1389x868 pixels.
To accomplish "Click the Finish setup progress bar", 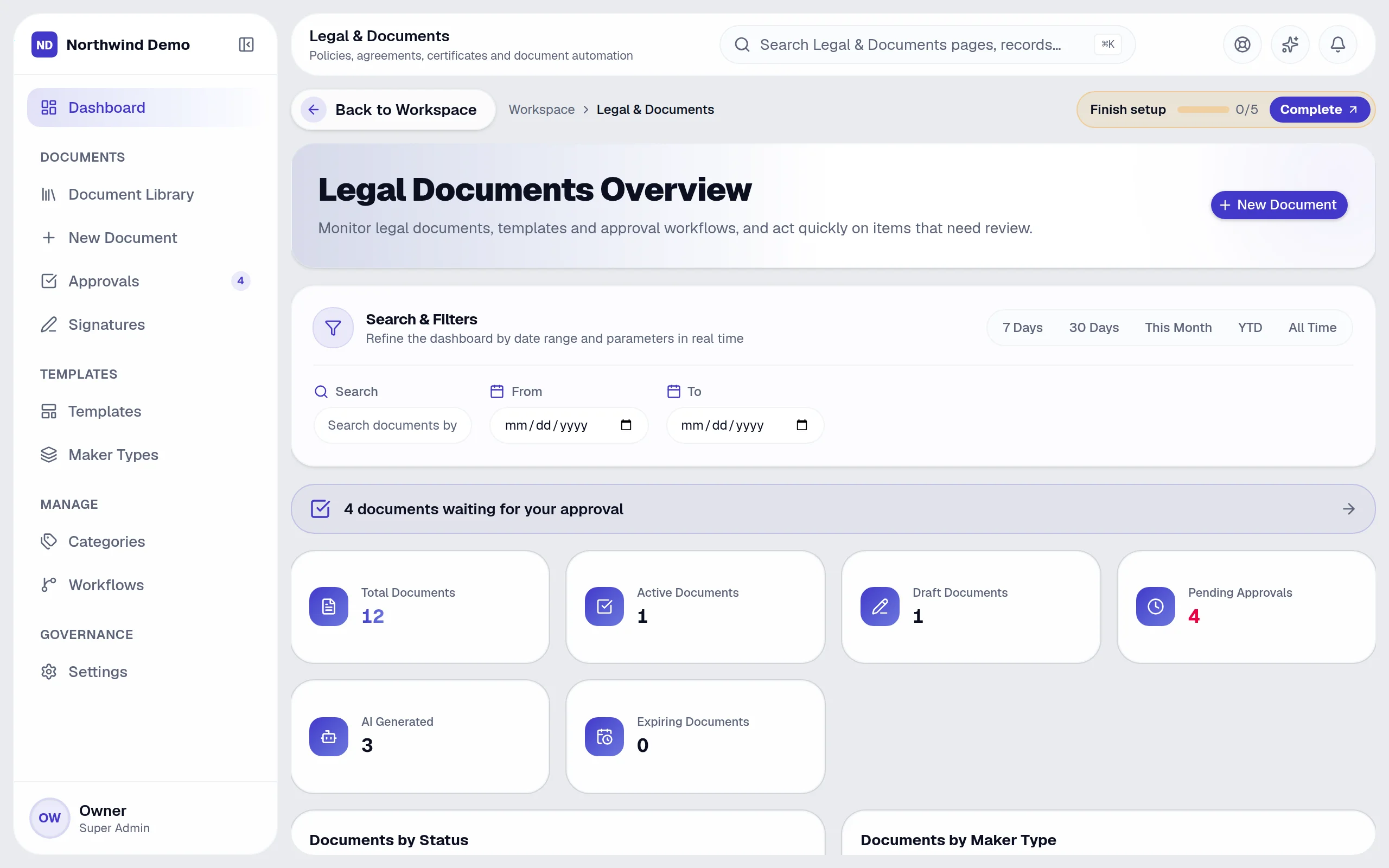I will 1202,110.
